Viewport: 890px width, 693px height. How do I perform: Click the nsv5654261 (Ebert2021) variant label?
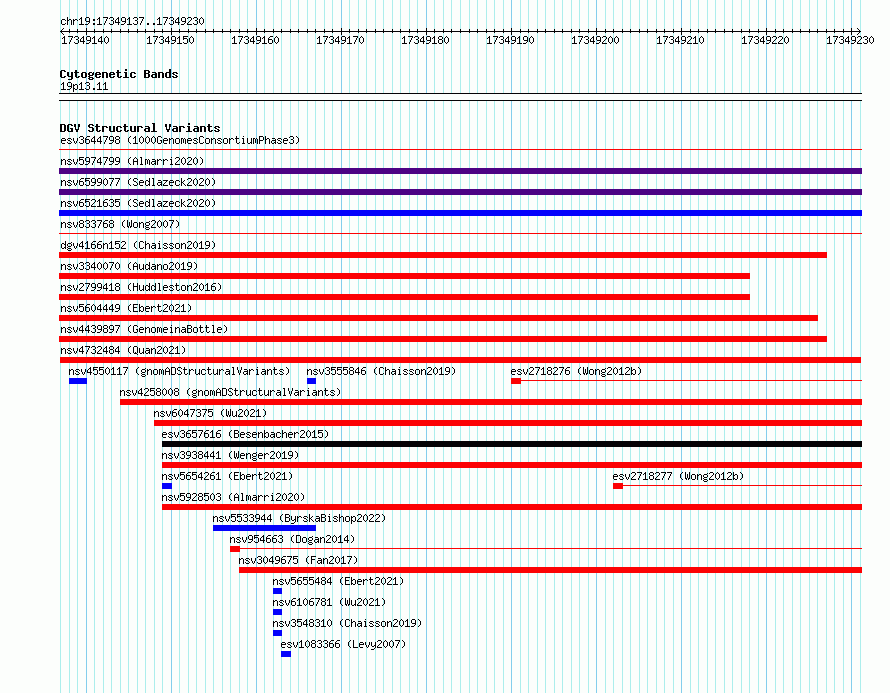[x=227, y=476]
